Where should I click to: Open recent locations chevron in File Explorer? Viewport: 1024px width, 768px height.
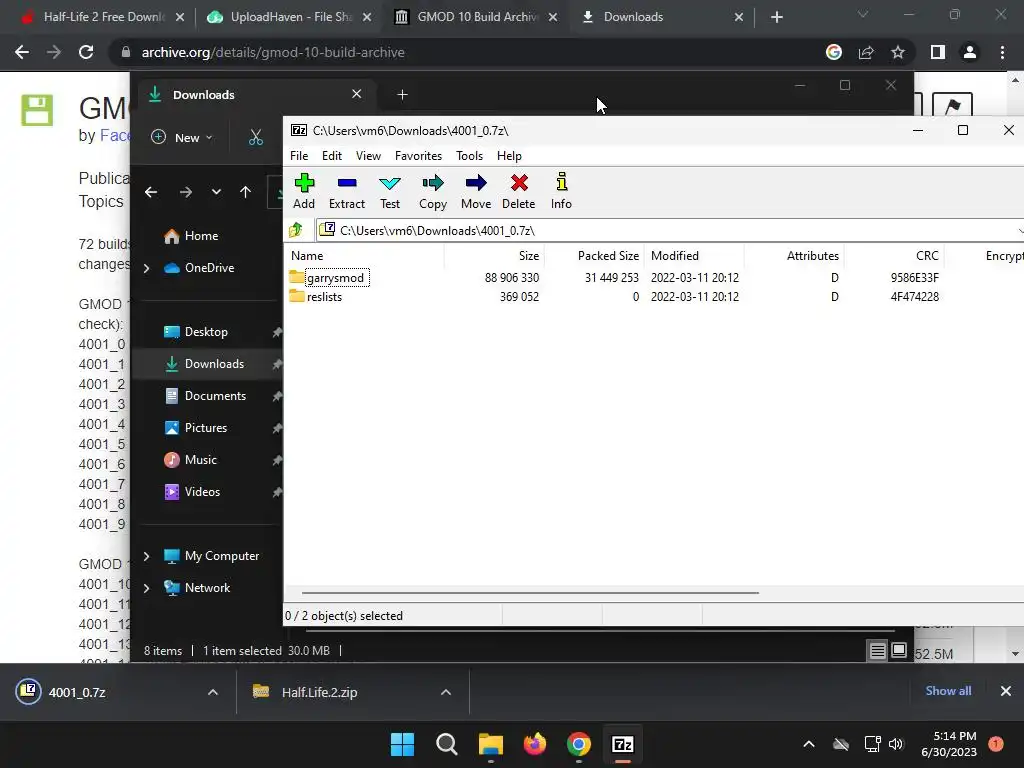point(216,192)
